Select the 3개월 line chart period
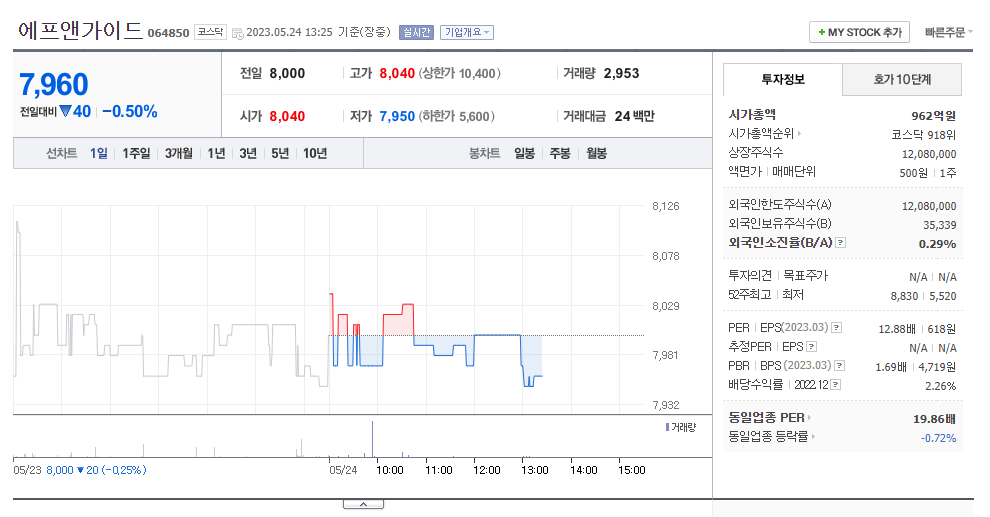Screen dimensions: 990x517 (x=179, y=153)
